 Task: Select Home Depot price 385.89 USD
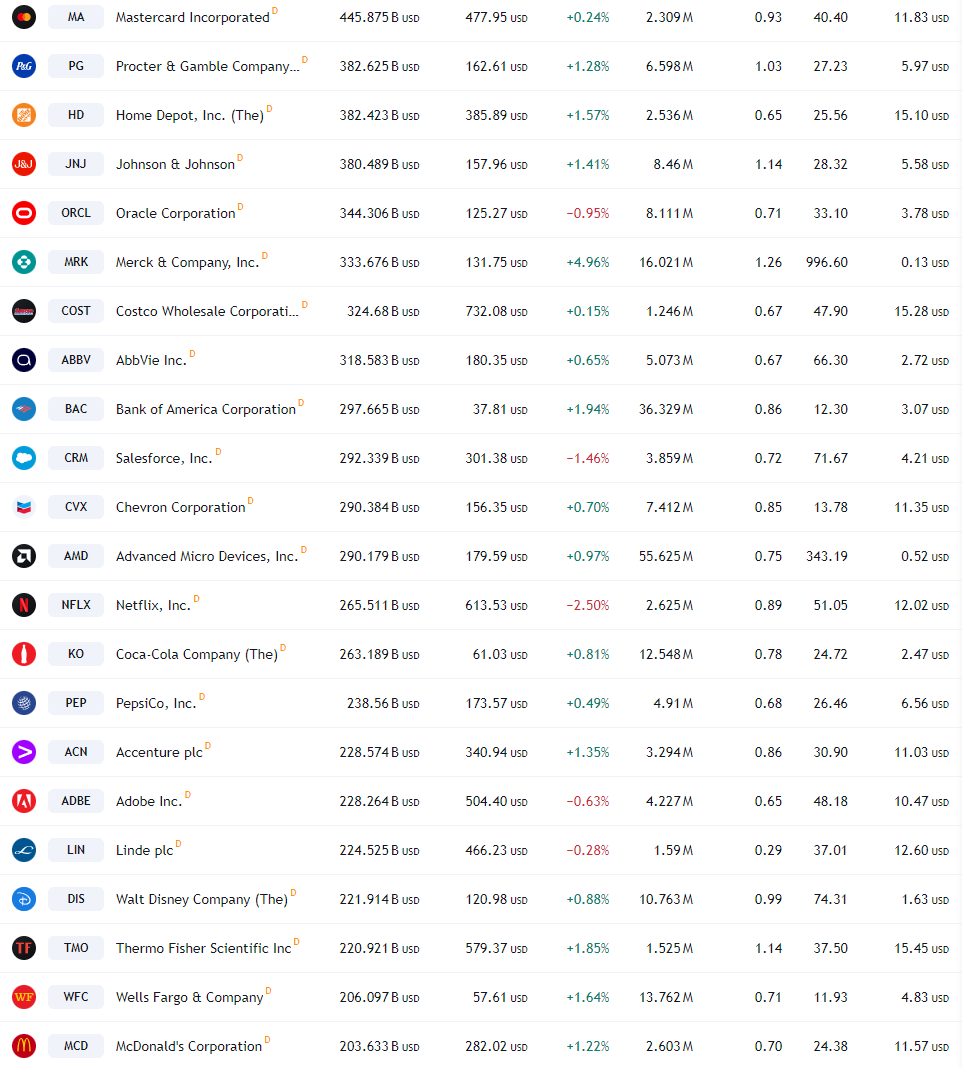(x=497, y=116)
